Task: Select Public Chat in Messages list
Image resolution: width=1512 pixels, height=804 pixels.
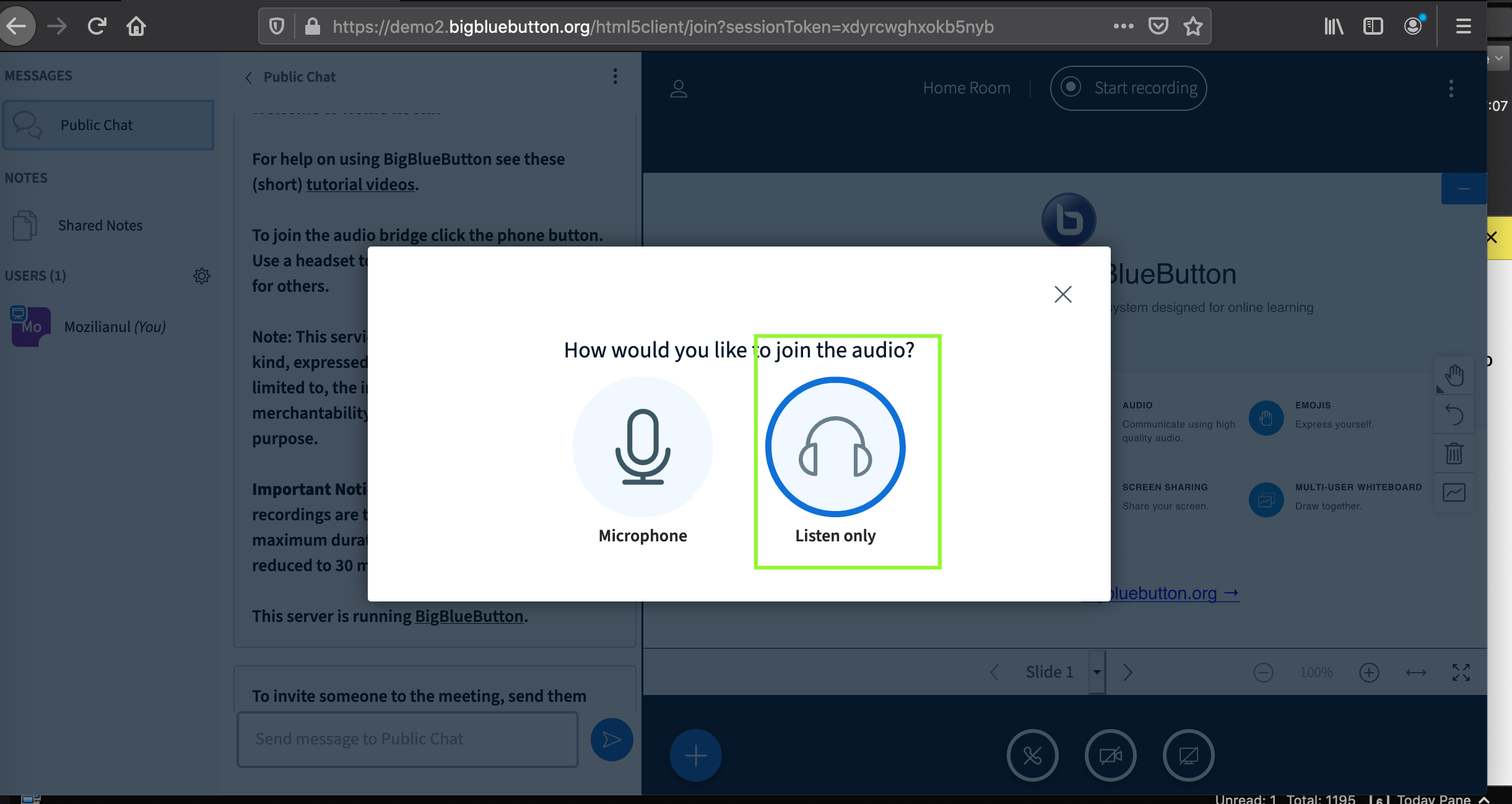Action: pyautogui.click(x=108, y=125)
